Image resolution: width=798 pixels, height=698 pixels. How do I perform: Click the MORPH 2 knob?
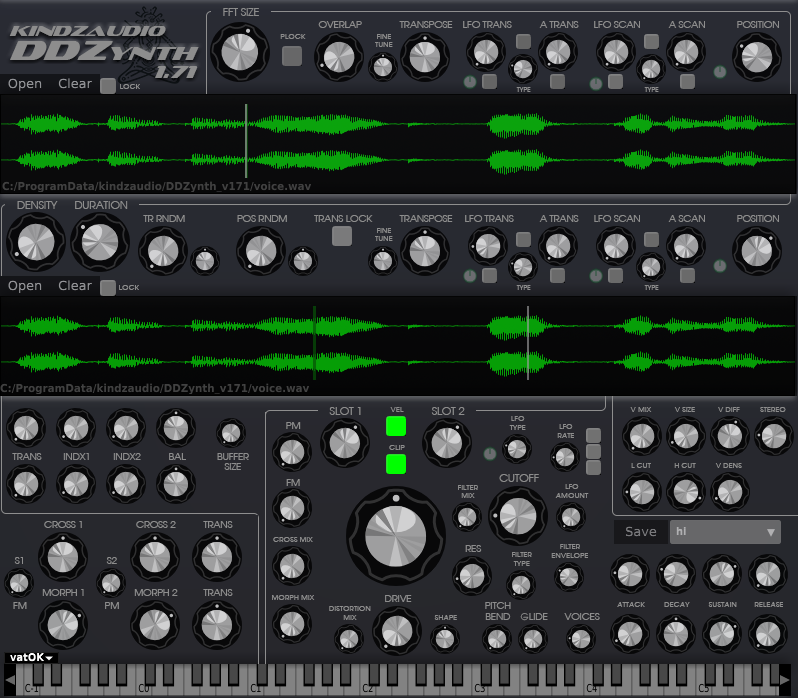(x=155, y=625)
